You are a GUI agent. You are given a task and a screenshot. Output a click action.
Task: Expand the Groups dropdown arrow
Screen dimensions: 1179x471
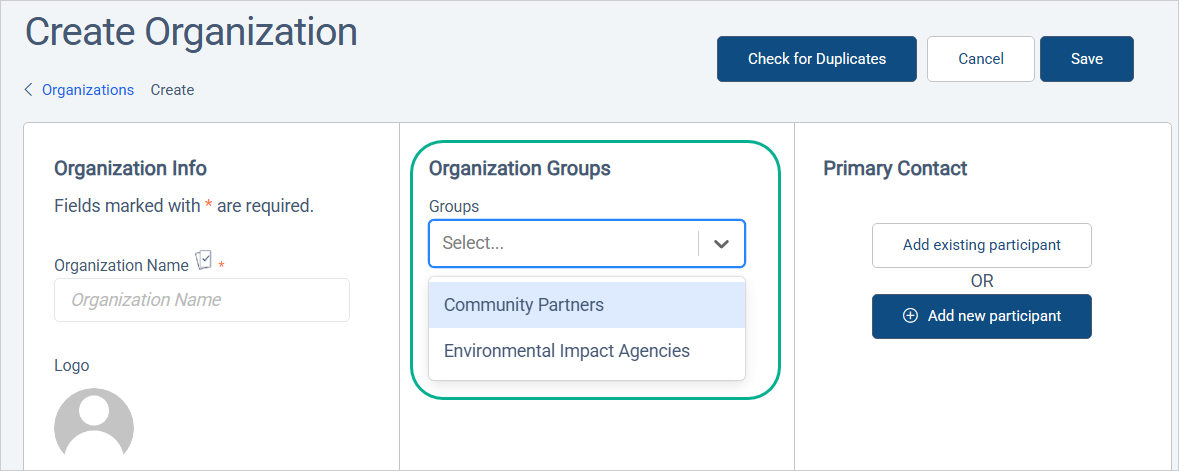tap(721, 244)
